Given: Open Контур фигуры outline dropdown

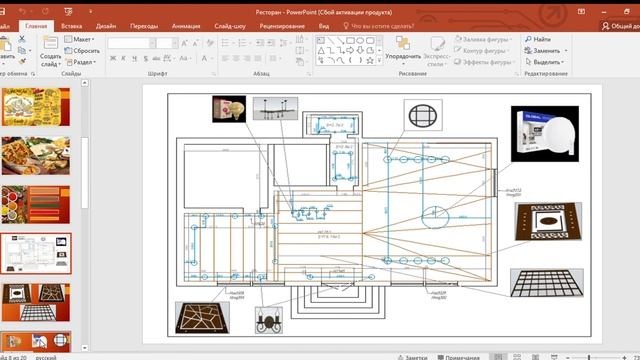Looking at the screenshot, I should pyautogui.click(x=482, y=51).
